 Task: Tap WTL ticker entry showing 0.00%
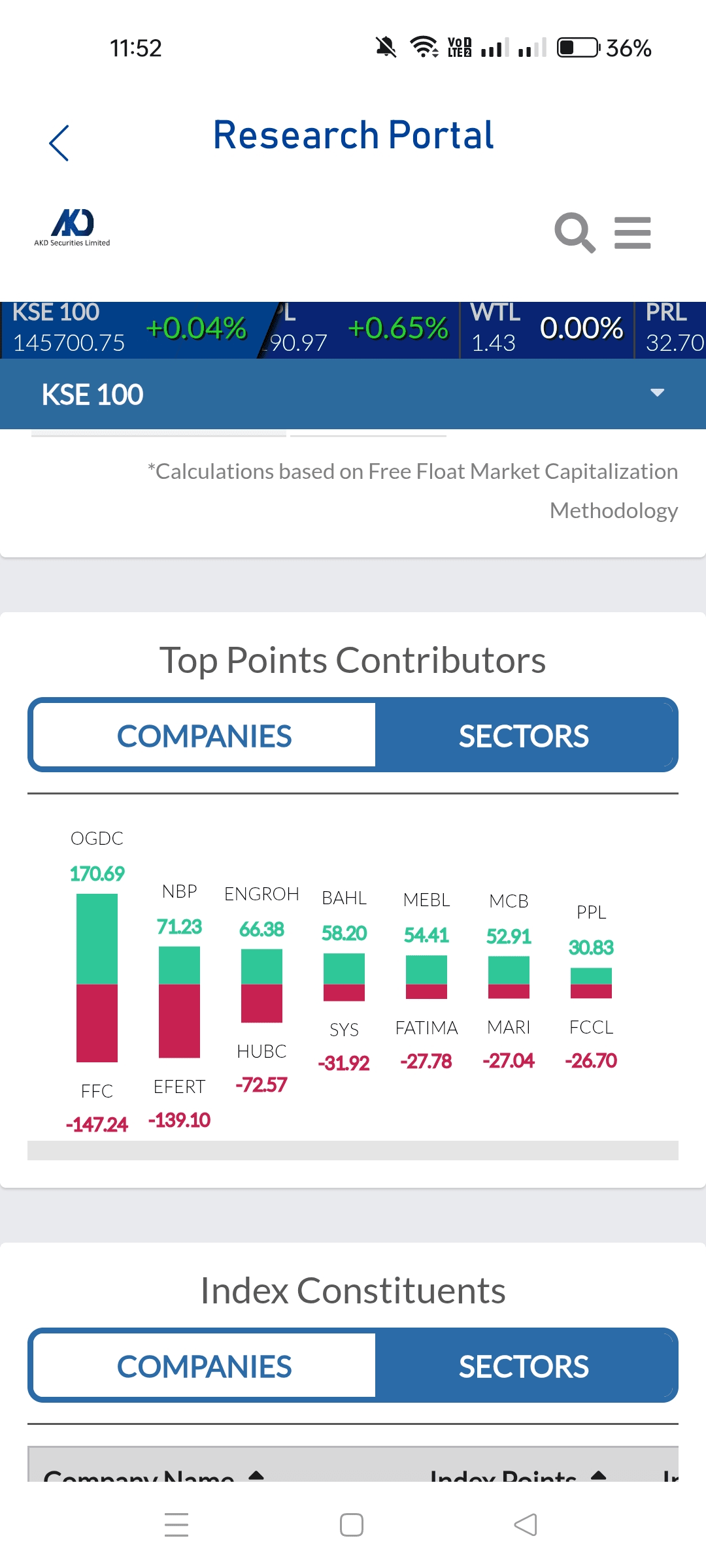(x=546, y=329)
